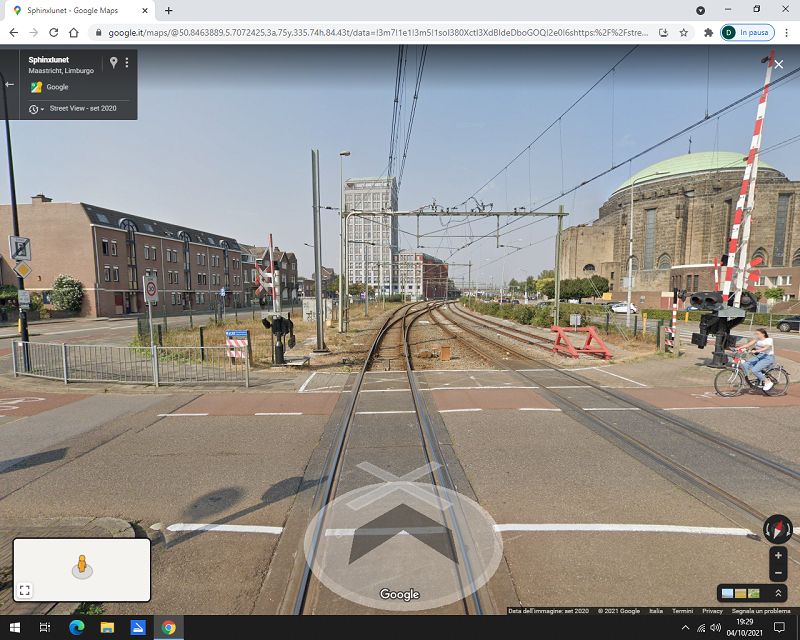This screenshot has width=800, height=640.
Task: Zoom in with the plus button
Action: pos(778,555)
